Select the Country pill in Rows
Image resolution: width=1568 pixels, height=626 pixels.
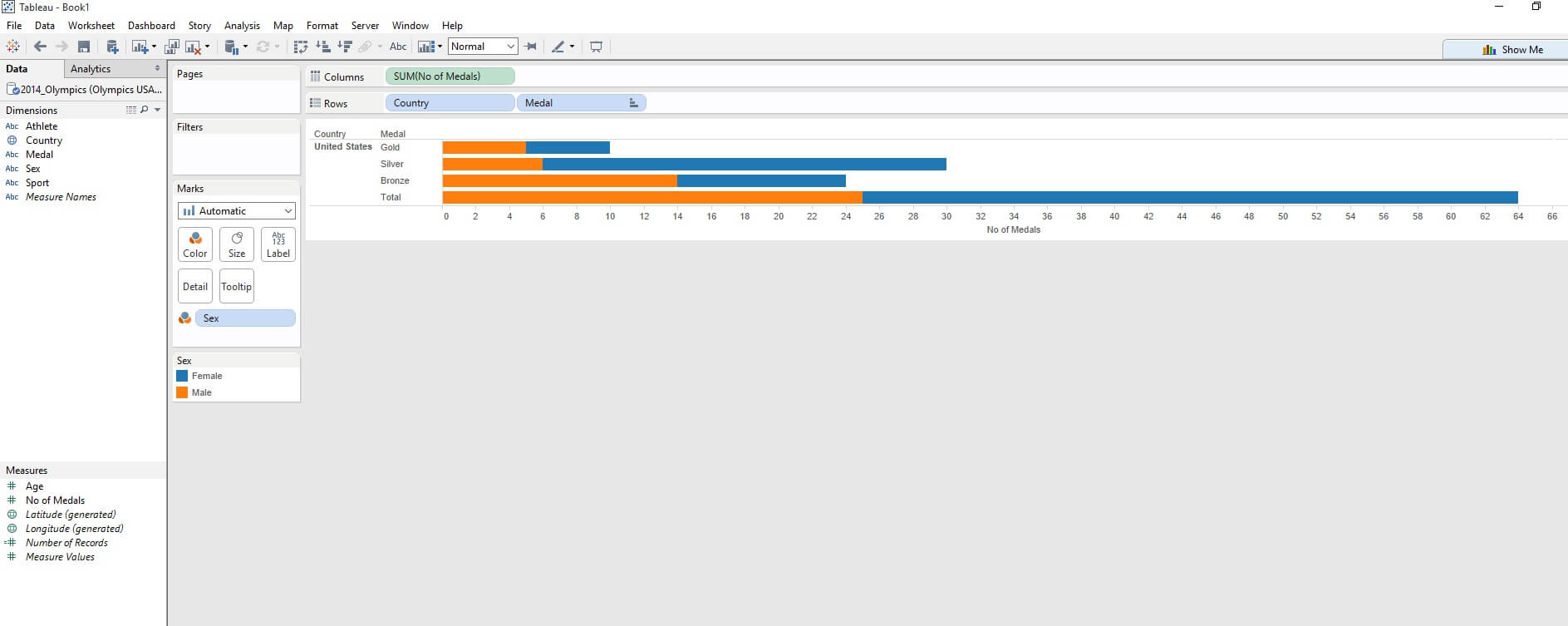450,103
